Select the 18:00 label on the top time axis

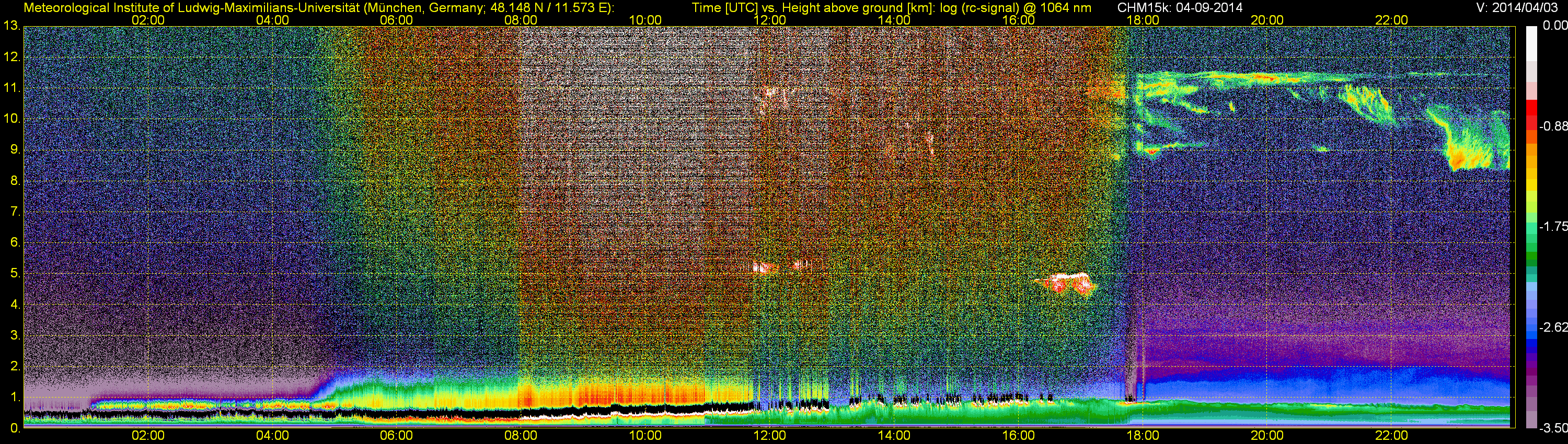tap(1143, 20)
